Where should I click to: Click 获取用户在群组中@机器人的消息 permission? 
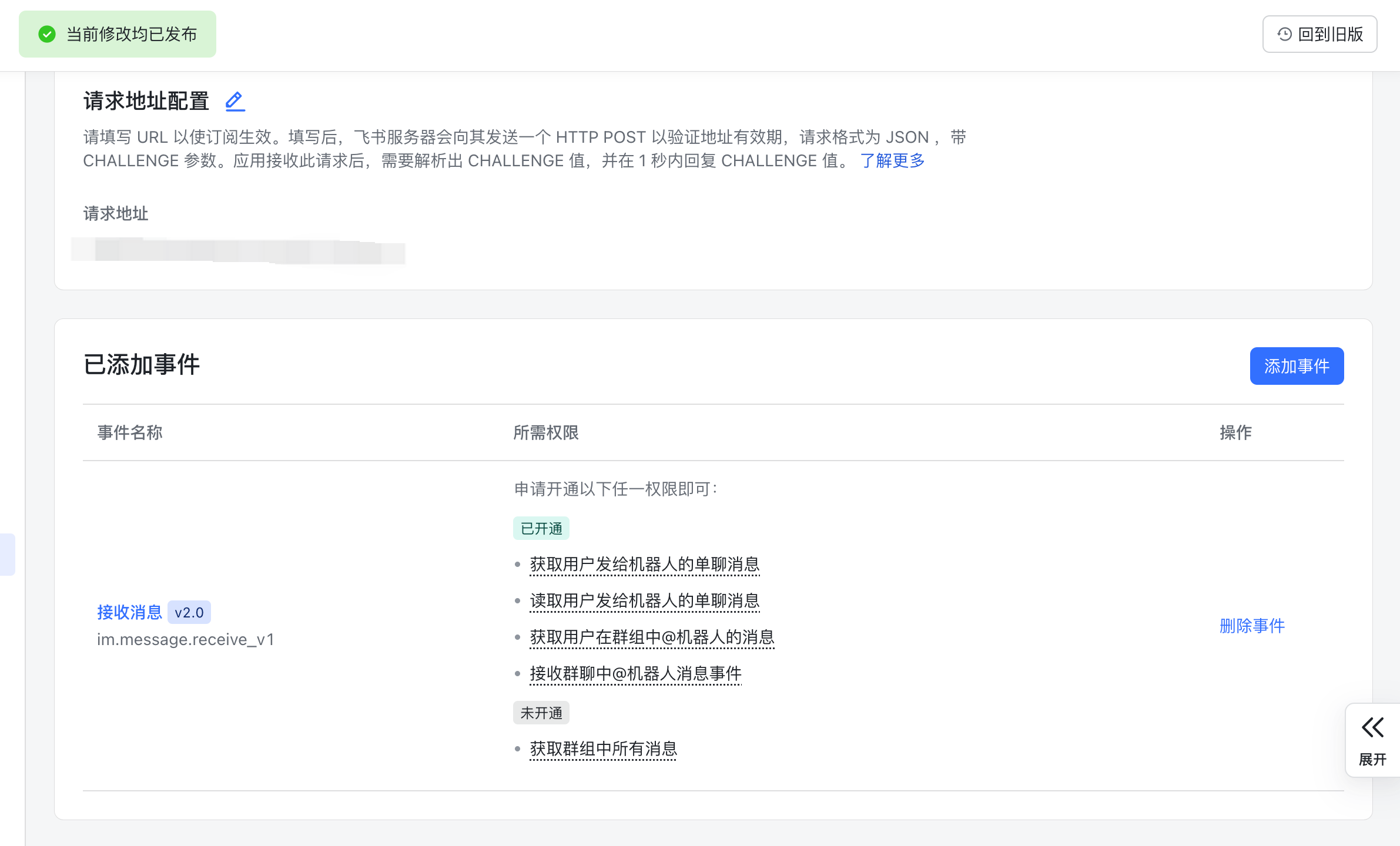[x=652, y=637]
